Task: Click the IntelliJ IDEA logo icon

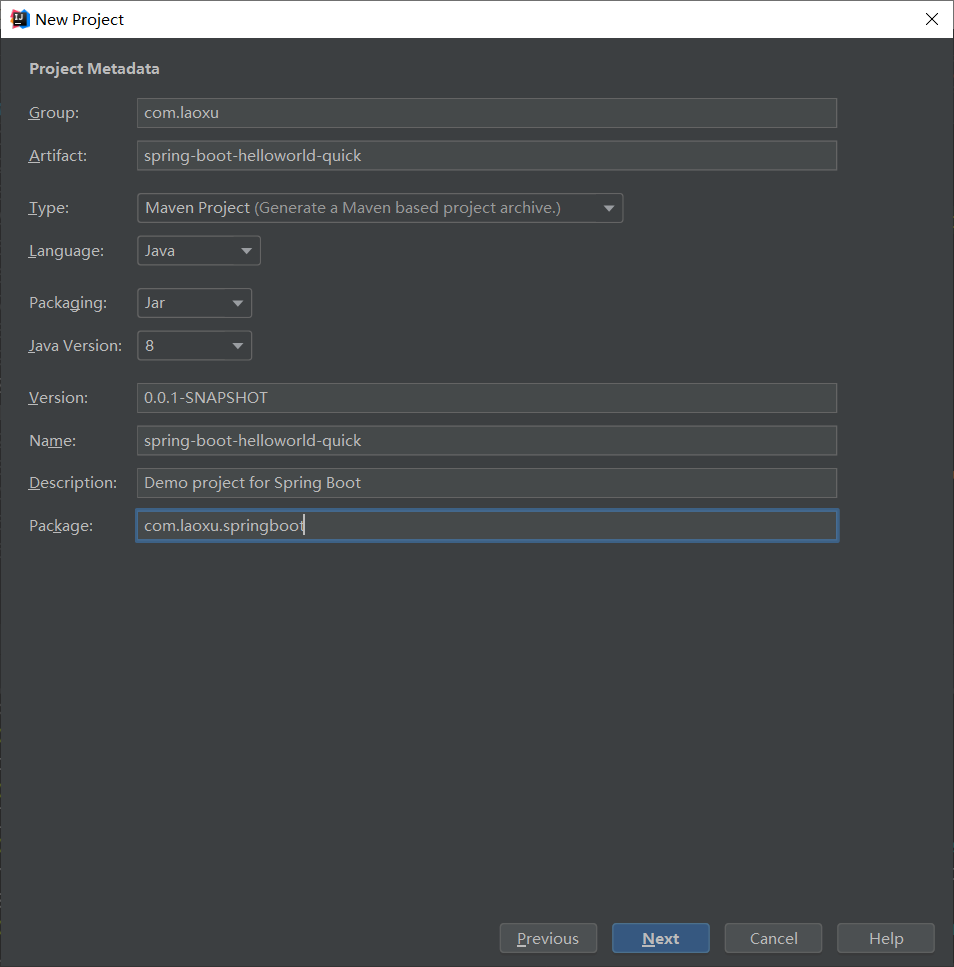Action: click(x=20, y=19)
